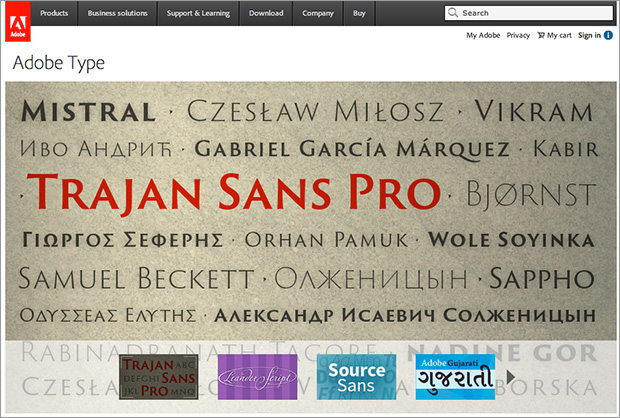Select the Adobe Gujarati thumbnail
Screen dimensions: 620x418
(455, 377)
